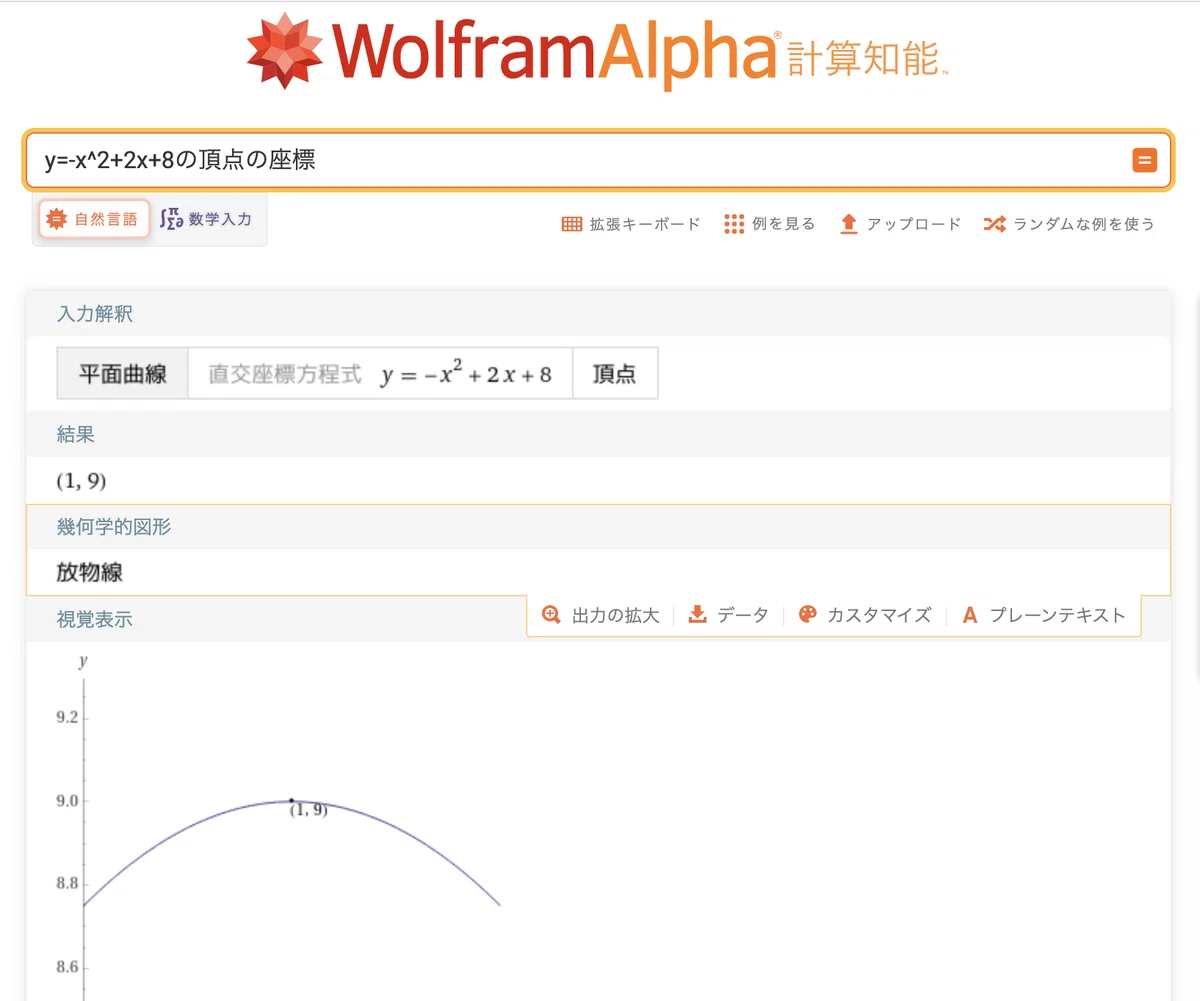Click 出力の拡大 to enlarge output
1200x1001 pixels.
(601, 615)
